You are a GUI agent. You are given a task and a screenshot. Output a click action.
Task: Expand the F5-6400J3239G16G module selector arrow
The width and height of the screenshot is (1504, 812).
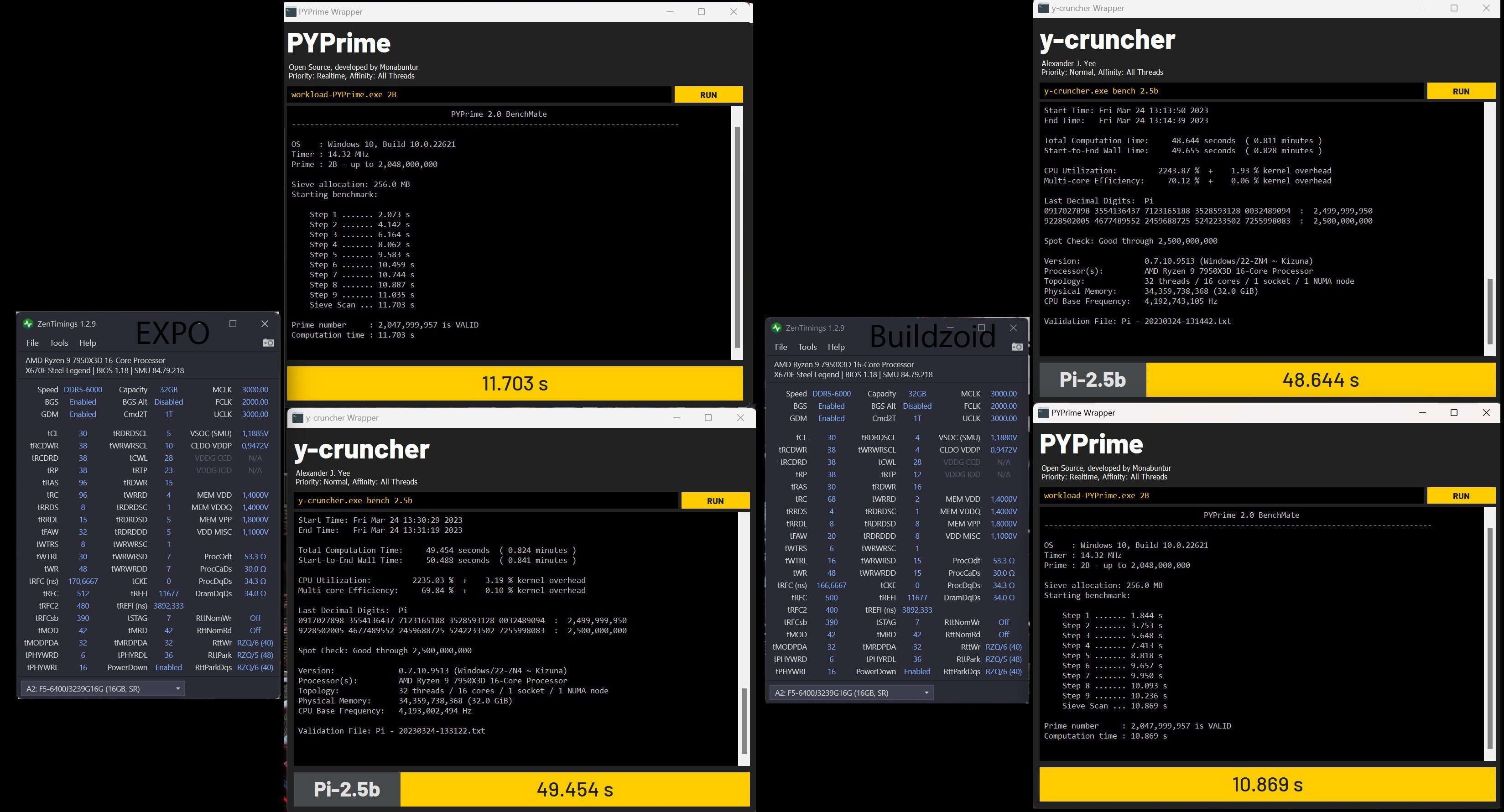click(179, 689)
